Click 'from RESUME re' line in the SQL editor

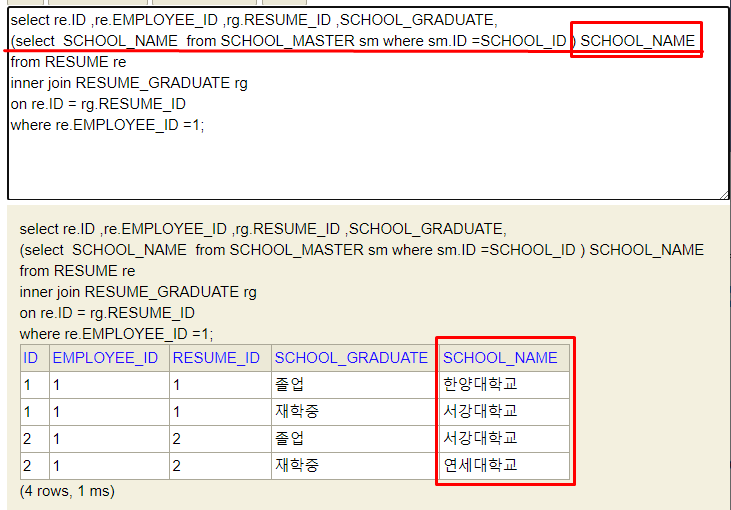pyautogui.click(x=69, y=62)
